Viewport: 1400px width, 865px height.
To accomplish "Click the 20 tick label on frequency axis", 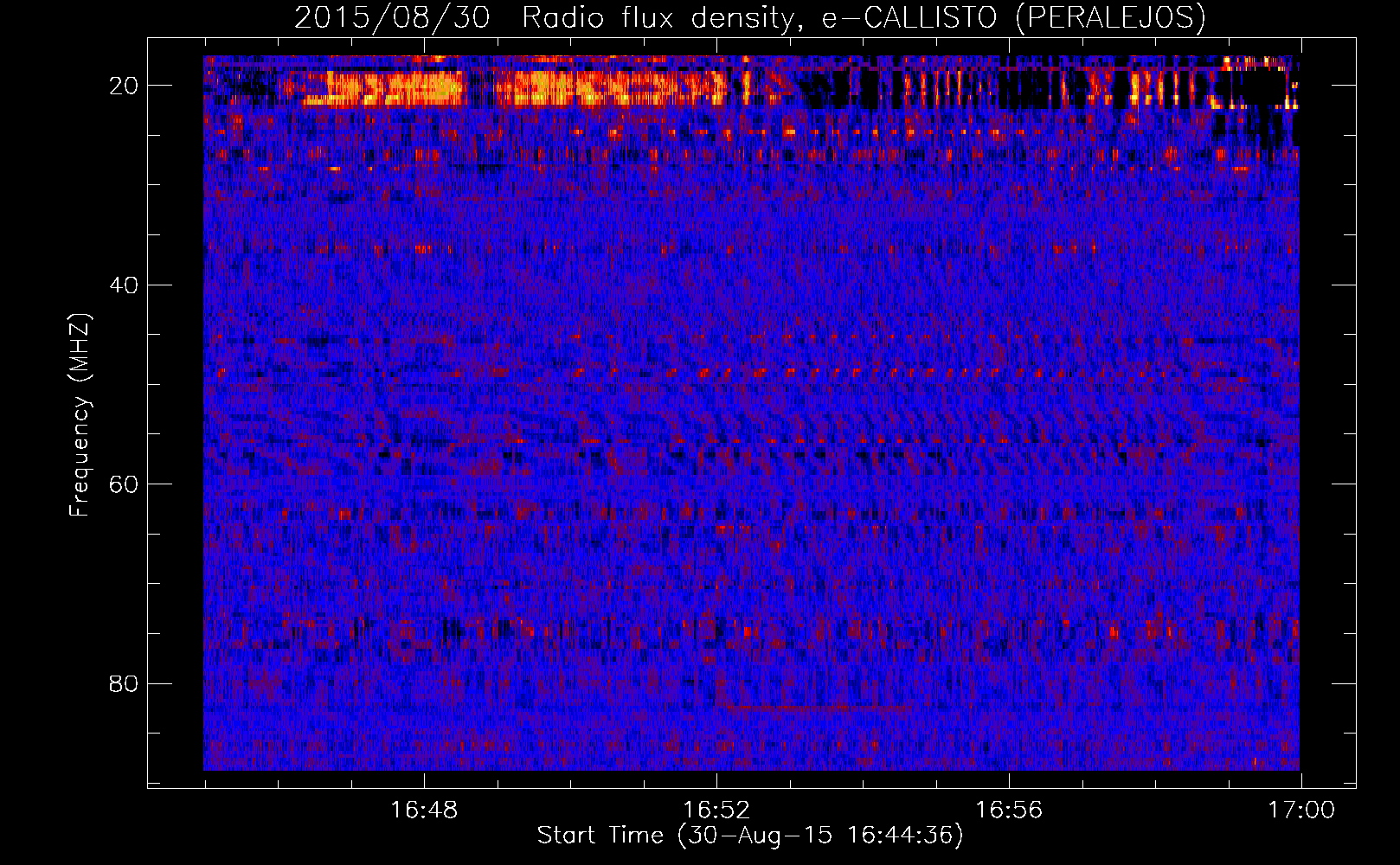I will (125, 86).
